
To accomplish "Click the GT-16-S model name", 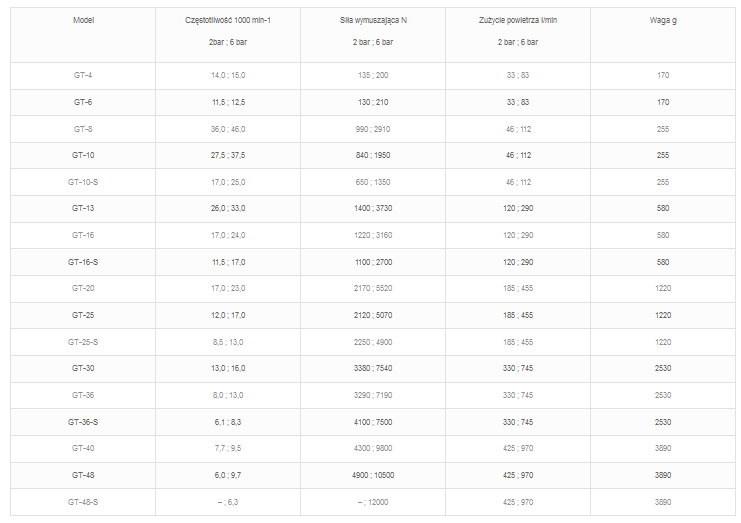I will pos(83,262).
